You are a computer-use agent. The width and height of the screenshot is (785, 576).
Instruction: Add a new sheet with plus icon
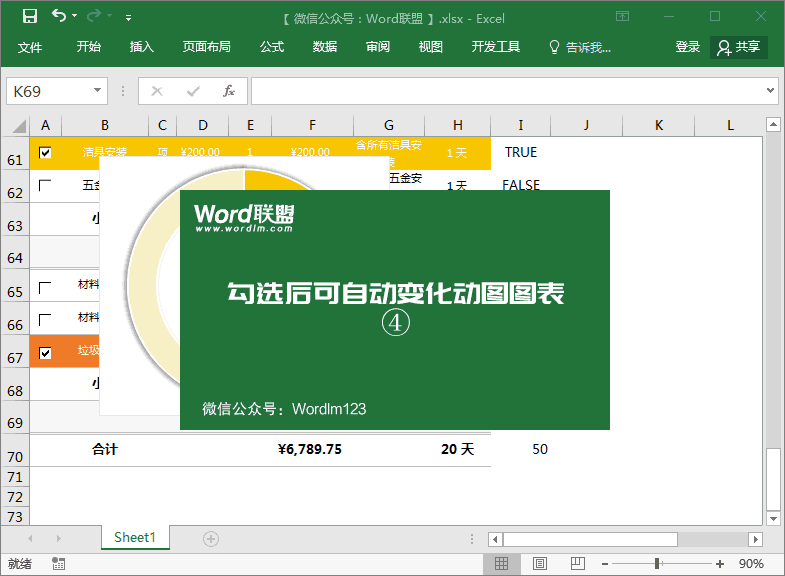click(x=211, y=539)
